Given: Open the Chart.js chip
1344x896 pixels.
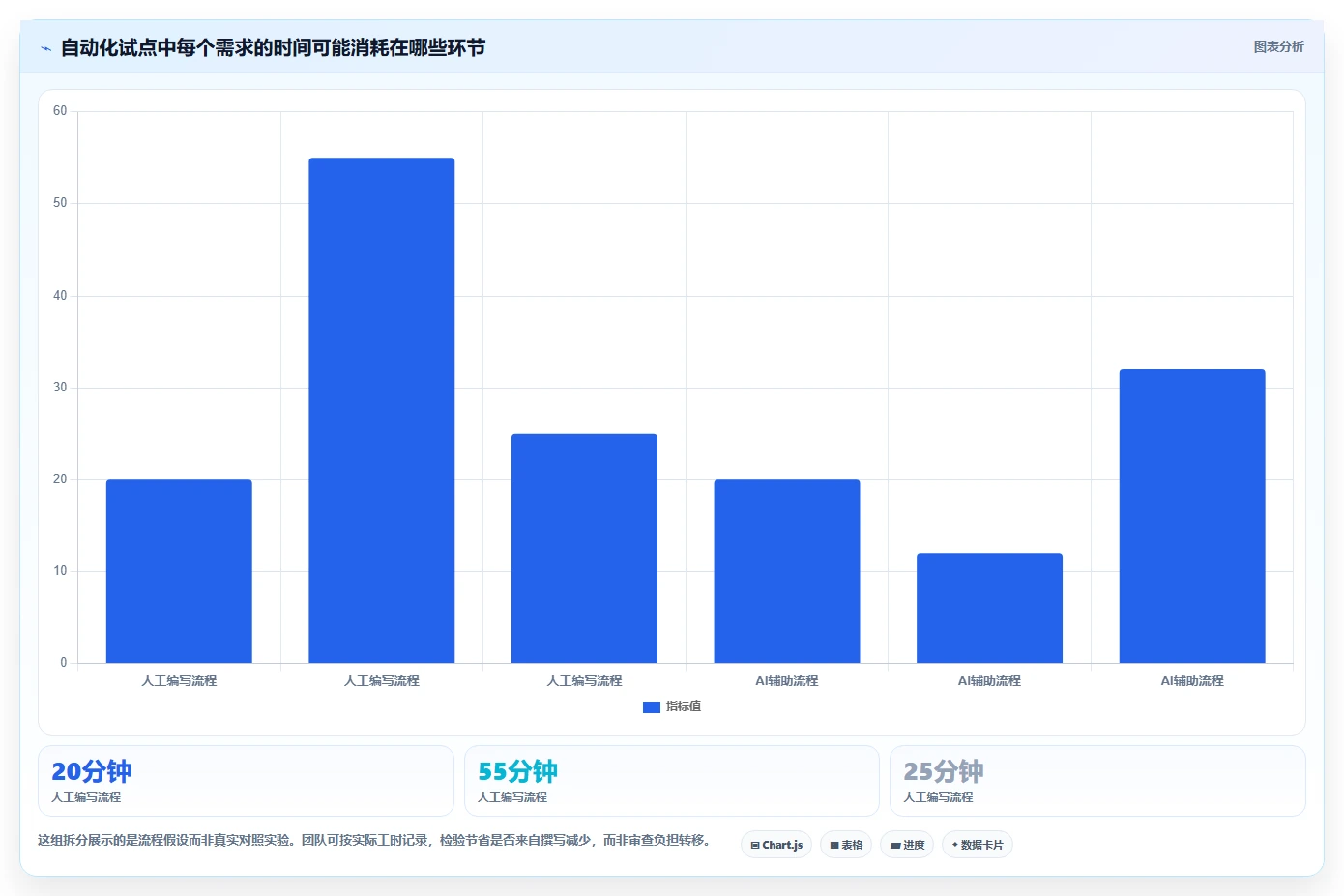Looking at the screenshot, I should (776, 845).
